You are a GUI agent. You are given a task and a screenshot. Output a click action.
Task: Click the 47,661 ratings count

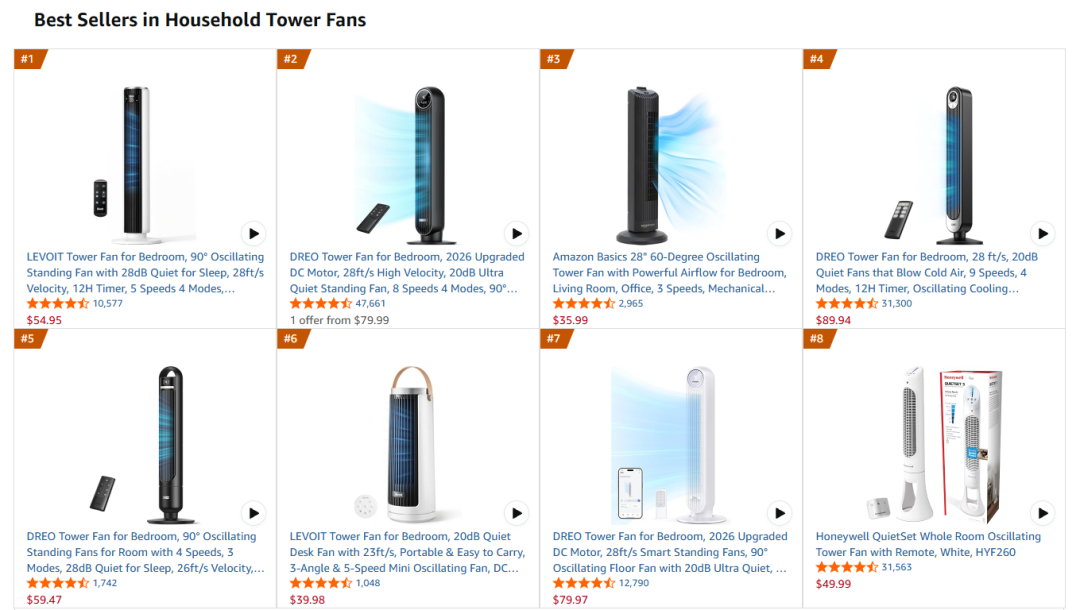371,303
